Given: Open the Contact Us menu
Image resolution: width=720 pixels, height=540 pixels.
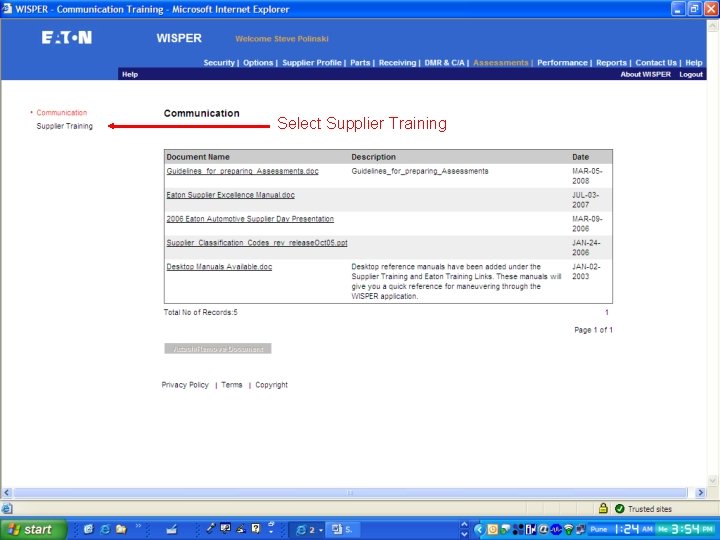Looking at the screenshot, I should coord(656,62).
